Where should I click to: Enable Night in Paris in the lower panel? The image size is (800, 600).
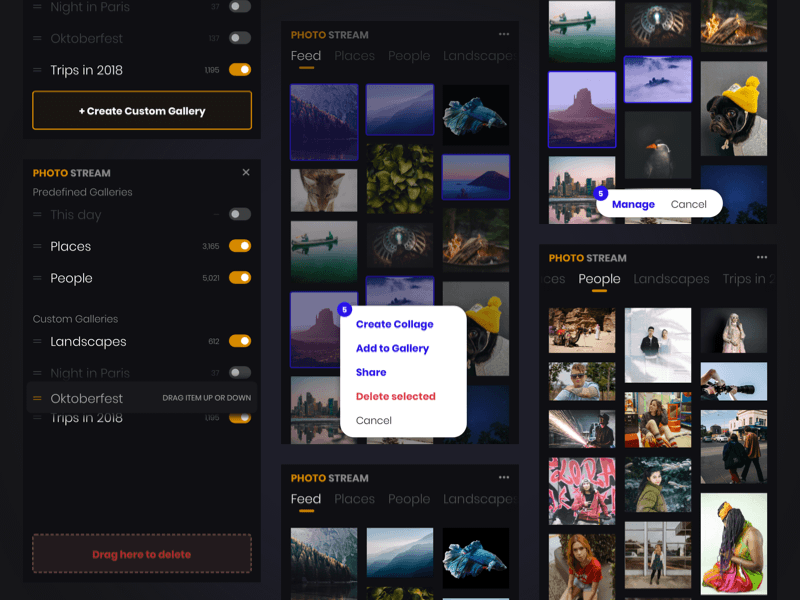[240, 372]
